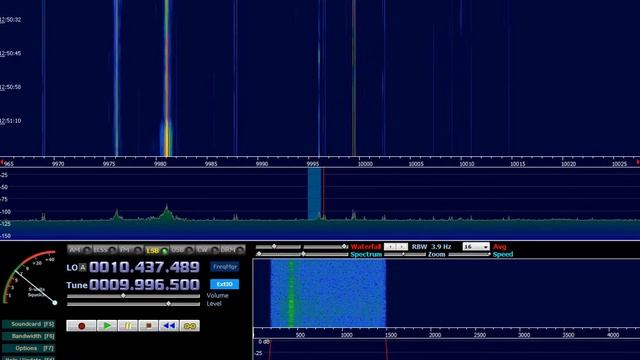Start recording with the red Record button
The image size is (640, 360).
[81, 326]
